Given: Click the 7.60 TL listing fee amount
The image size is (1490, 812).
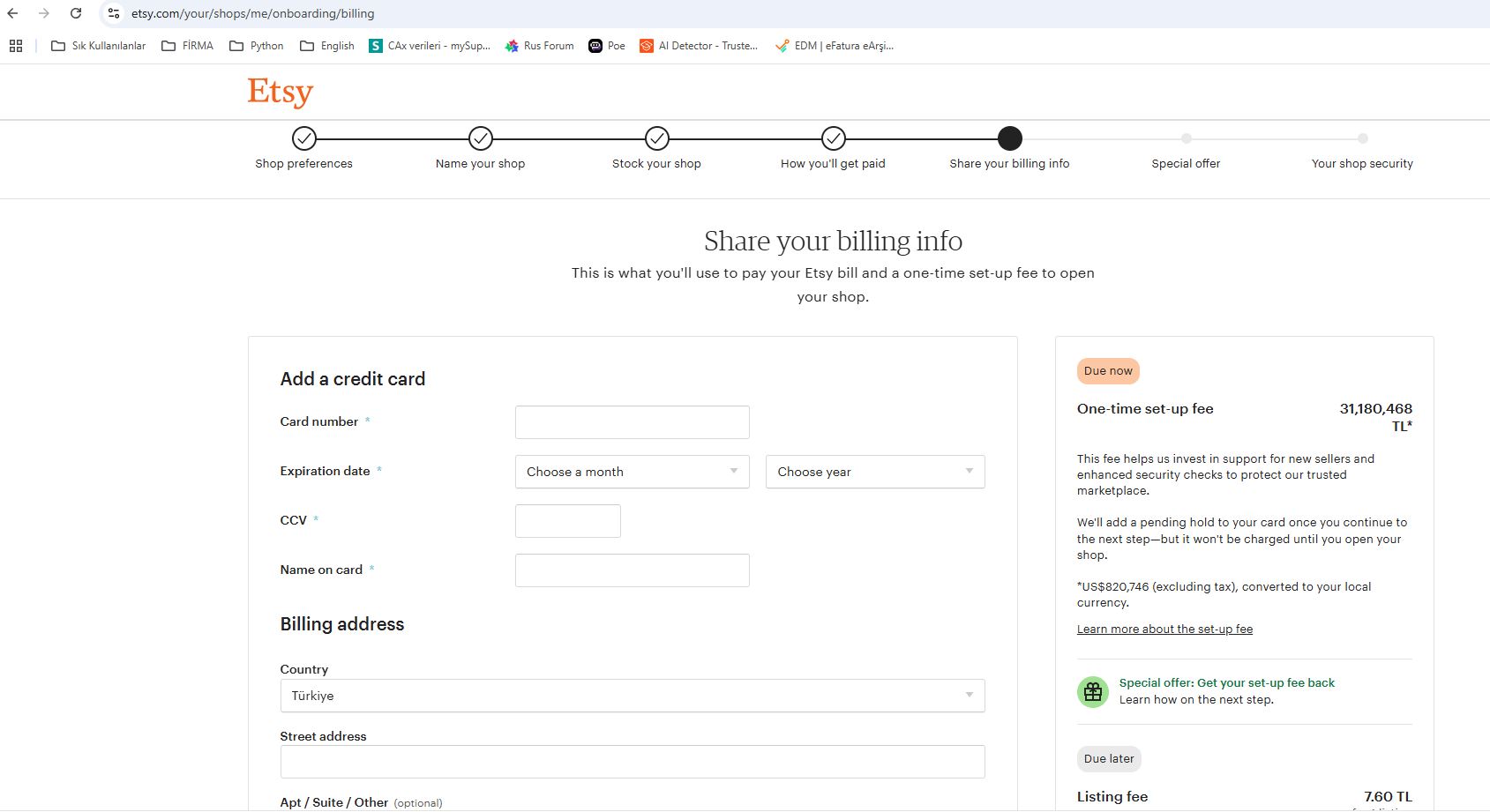Looking at the screenshot, I should pos(1388,796).
